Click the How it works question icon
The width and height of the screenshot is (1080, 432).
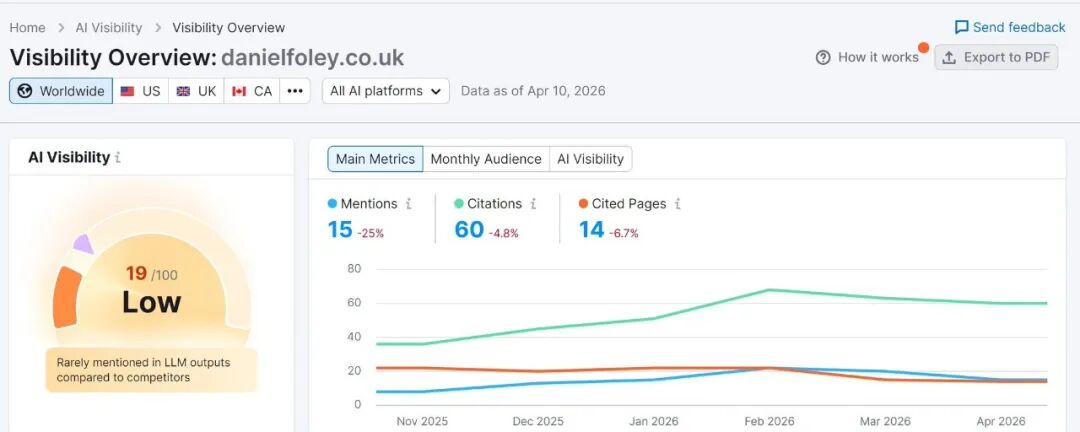pyautogui.click(x=823, y=57)
